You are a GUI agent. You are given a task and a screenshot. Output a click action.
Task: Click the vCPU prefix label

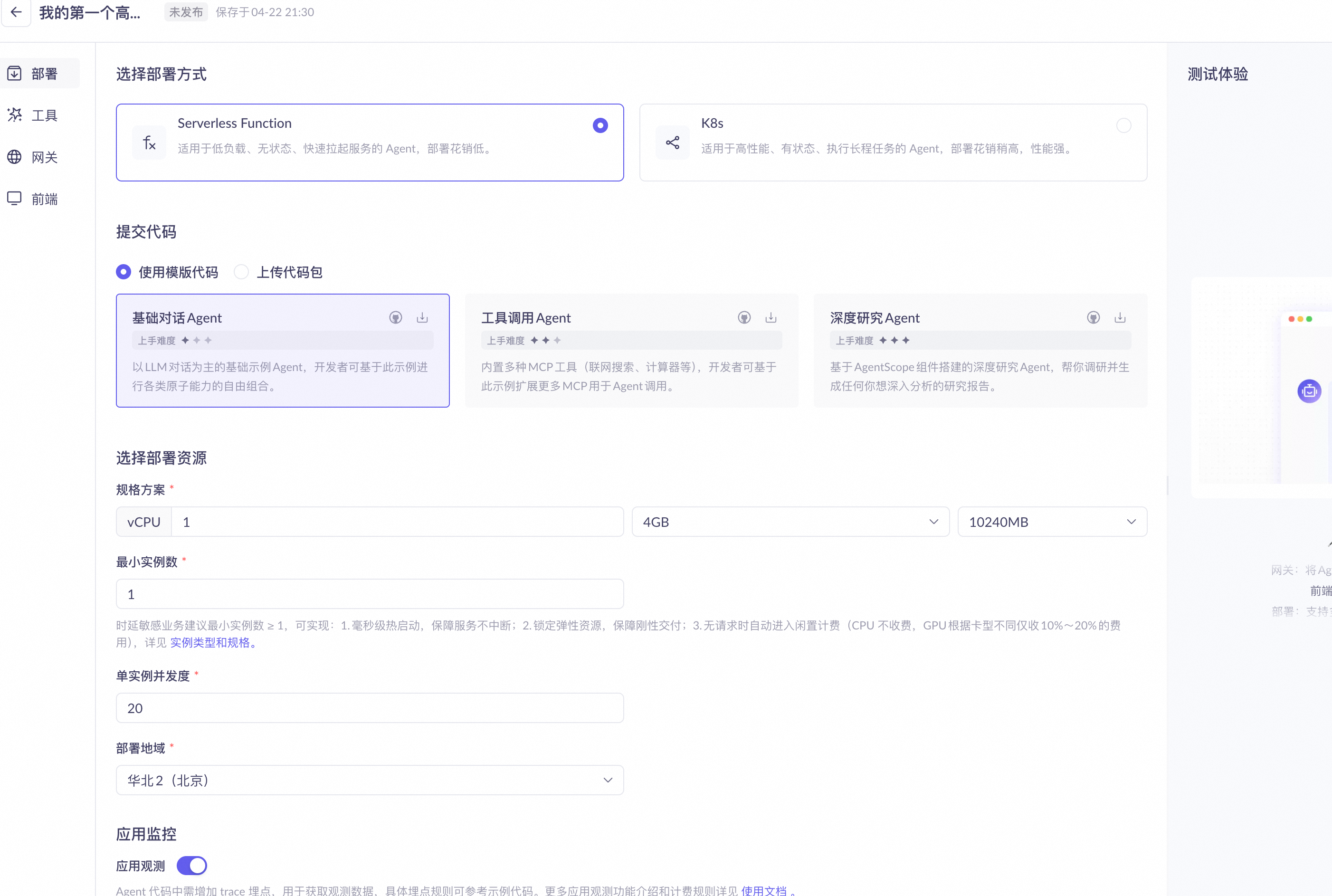(x=144, y=522)
